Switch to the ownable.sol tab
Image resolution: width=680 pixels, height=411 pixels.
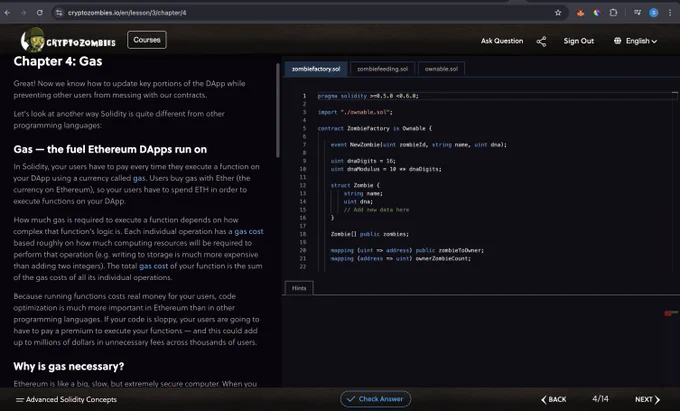pos(441,69)
